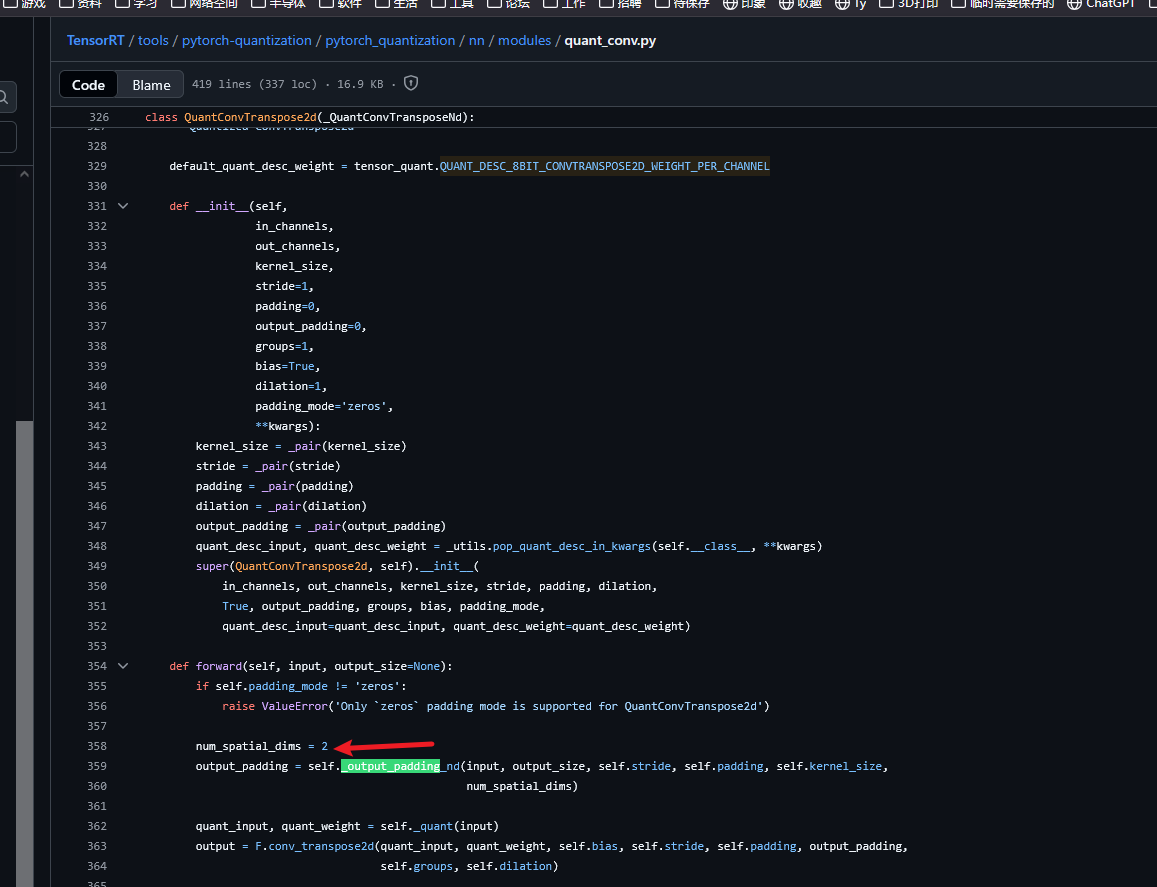The width and height of the screenshot is (1157, 887).
Task: Collapse the forward function at line 354
Action: tap(123, 666)
